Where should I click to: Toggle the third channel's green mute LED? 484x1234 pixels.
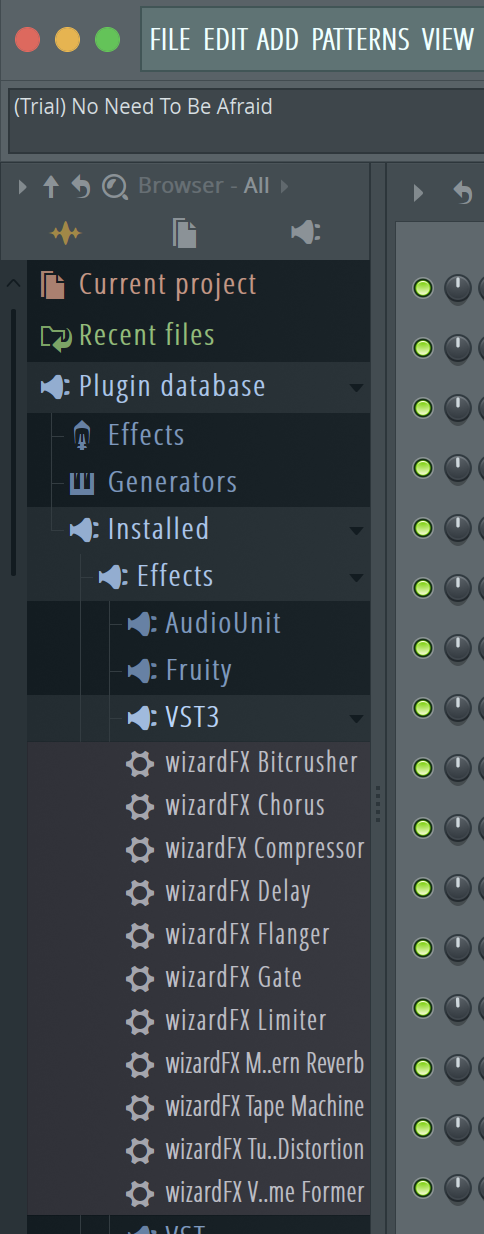tap(422, 408)
